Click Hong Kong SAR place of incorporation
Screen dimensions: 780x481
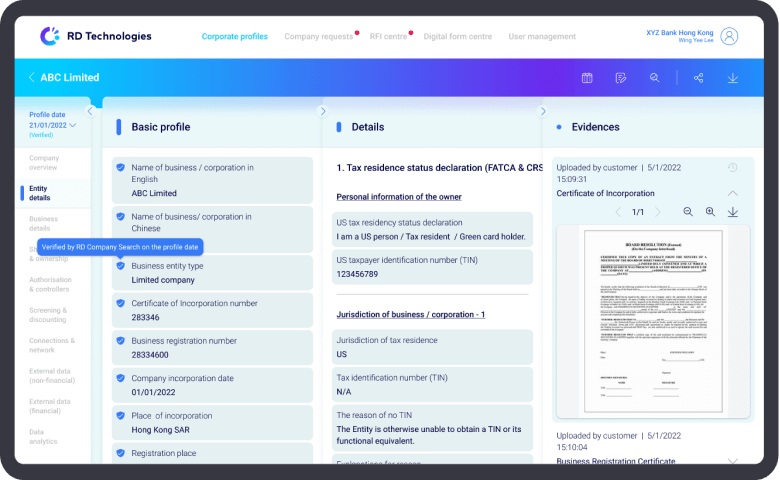pos(160,430)
